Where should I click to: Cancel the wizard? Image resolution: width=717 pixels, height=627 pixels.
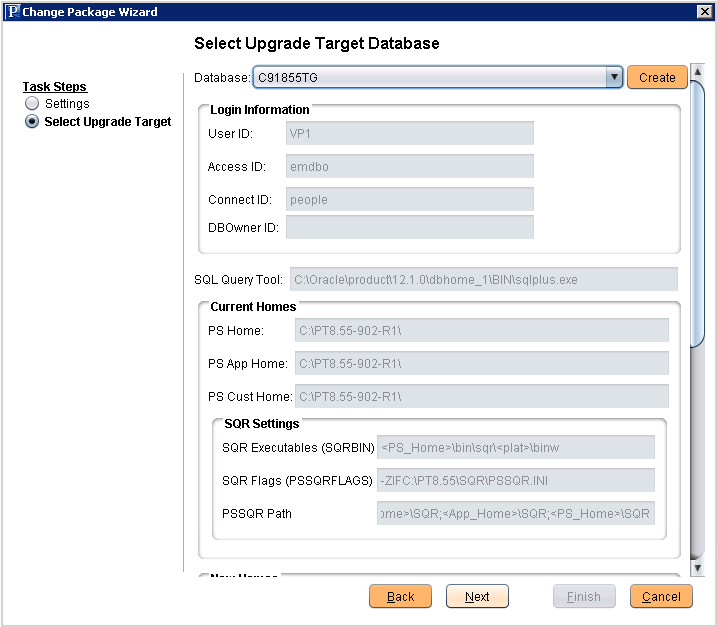tap(661, 596)
